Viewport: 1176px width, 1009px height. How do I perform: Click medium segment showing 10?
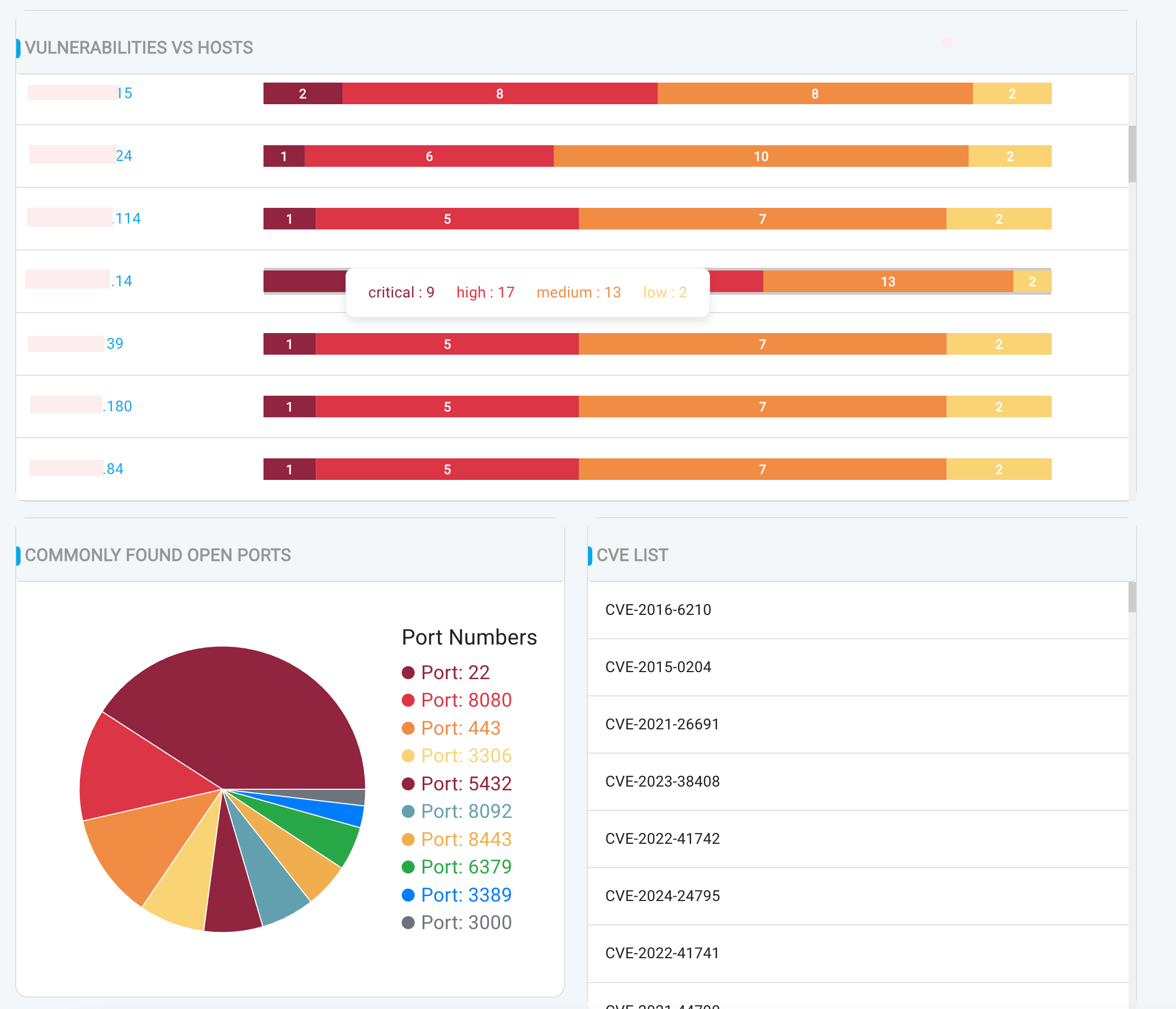click(x=761, y=156)
